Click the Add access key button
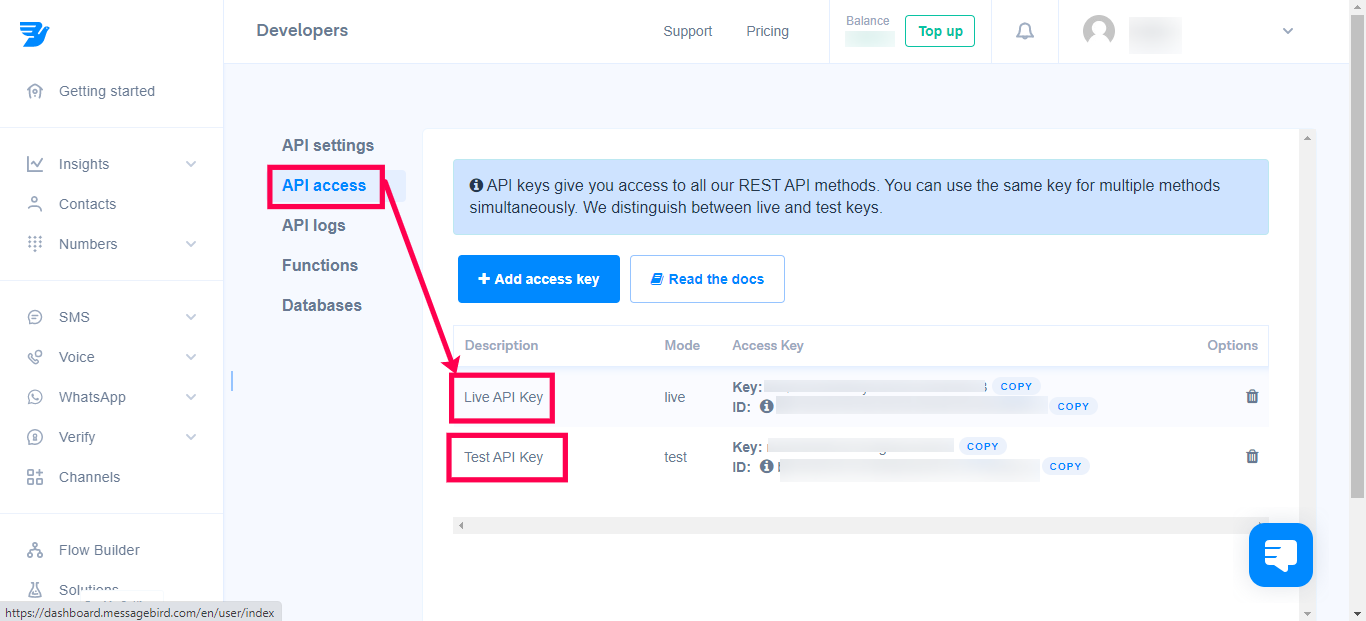The width and height of the screenshot is (1366, 621). pos(539,279)
